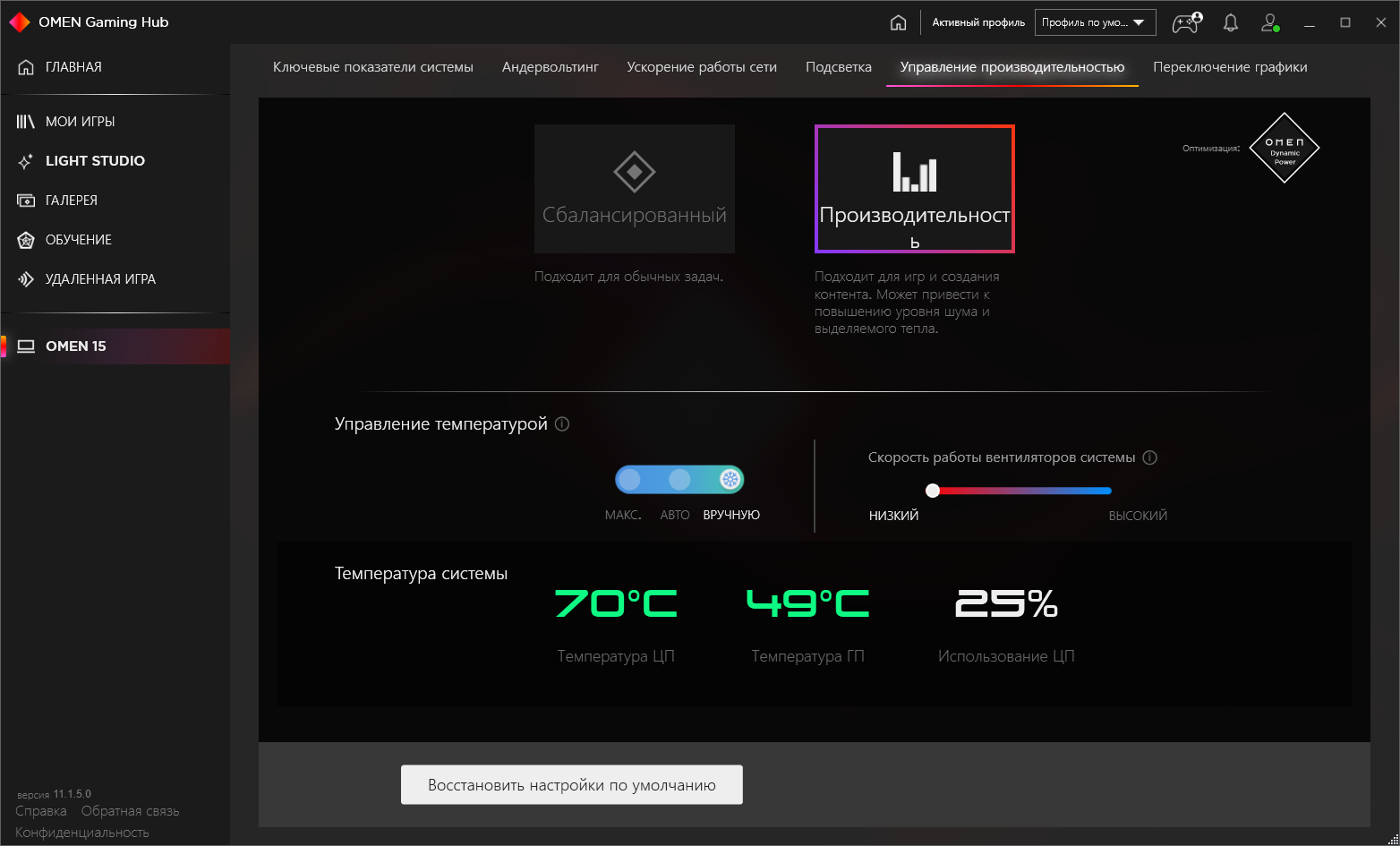This screenshot has width=1400, height=846.
Task: Open the Подсветка tab
Action: point(839,67)
